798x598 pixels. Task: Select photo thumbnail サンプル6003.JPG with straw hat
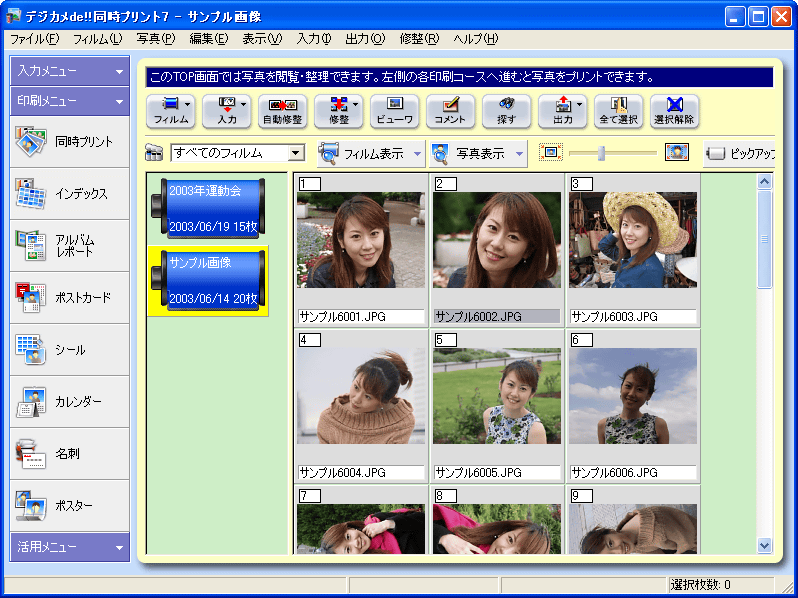point(633,240)
